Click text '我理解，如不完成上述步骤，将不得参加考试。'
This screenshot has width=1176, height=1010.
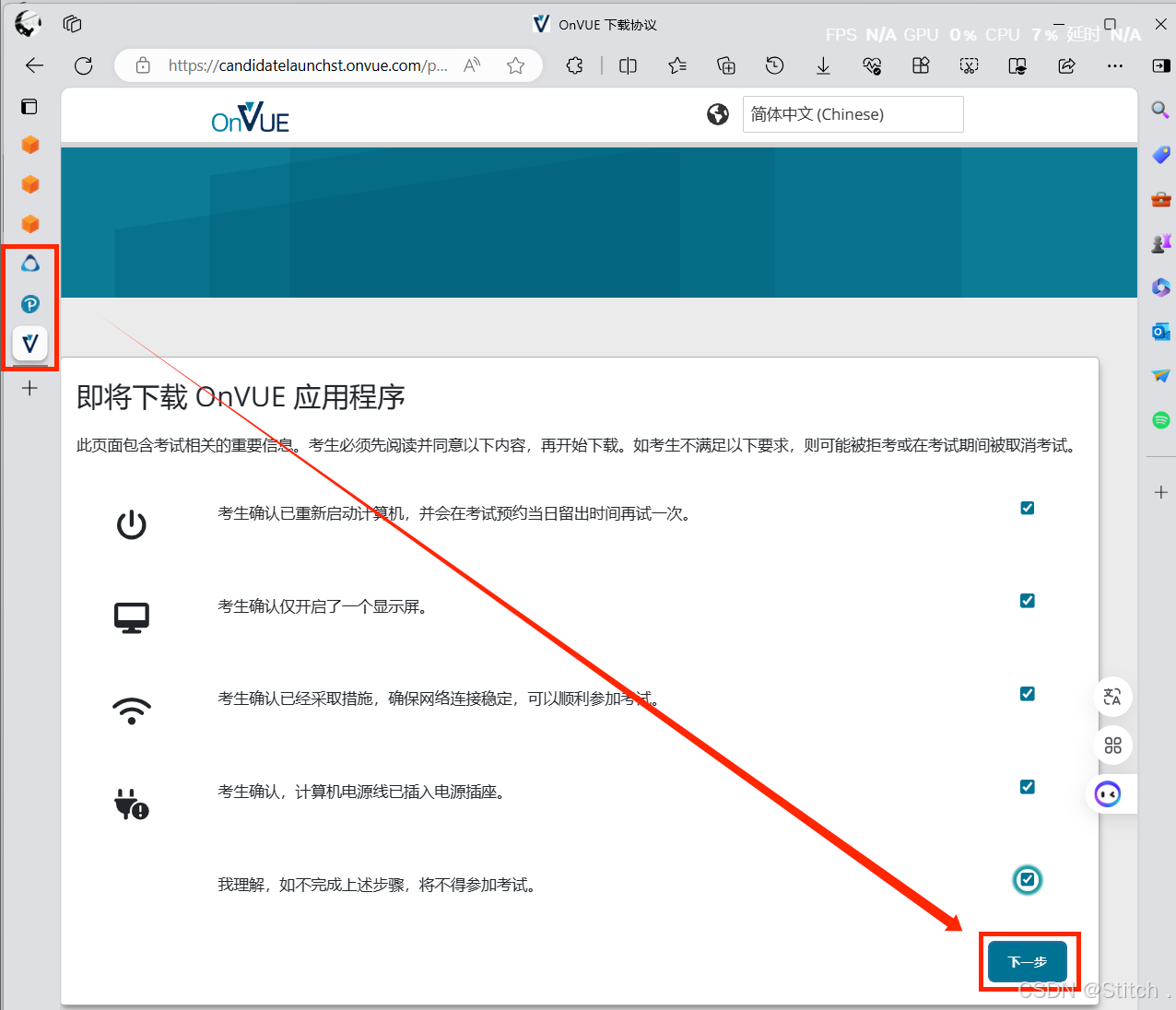(x=378, y=885)
